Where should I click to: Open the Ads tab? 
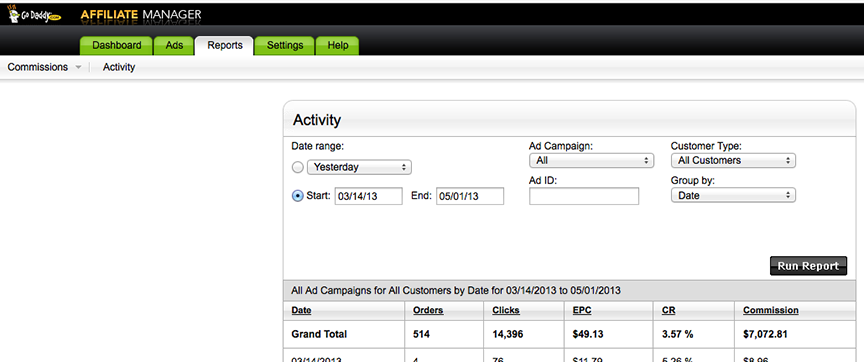[x=174, y=46]
